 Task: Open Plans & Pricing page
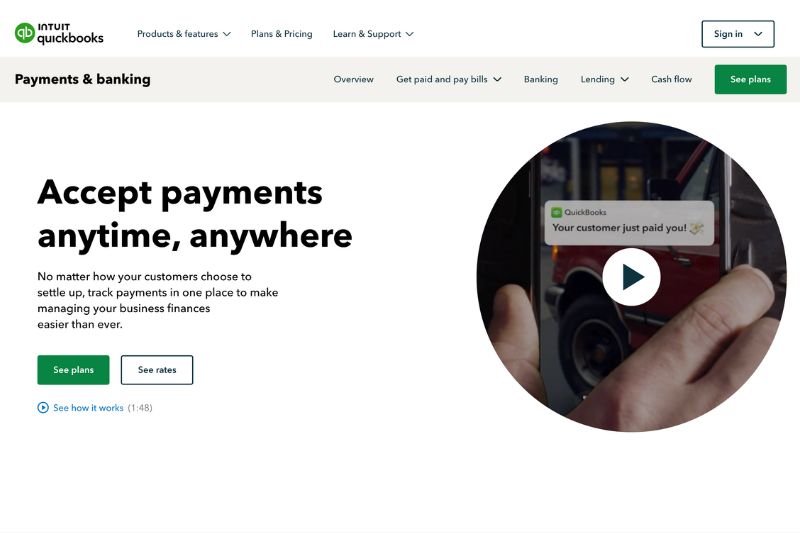282,34
